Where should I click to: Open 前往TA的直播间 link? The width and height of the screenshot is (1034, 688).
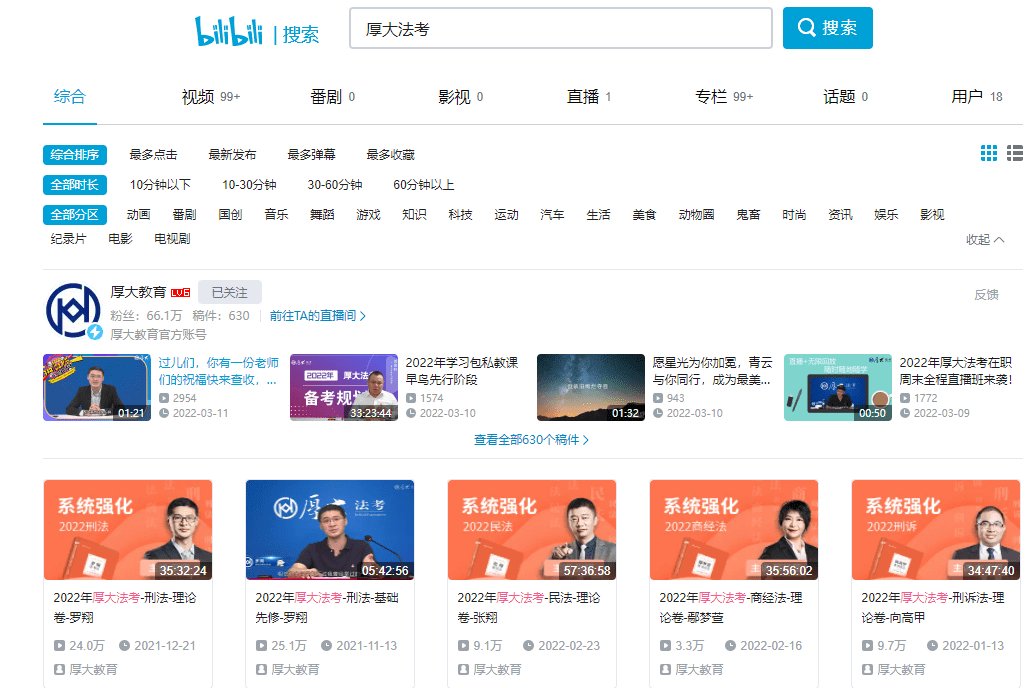click(x=317, y=316)
